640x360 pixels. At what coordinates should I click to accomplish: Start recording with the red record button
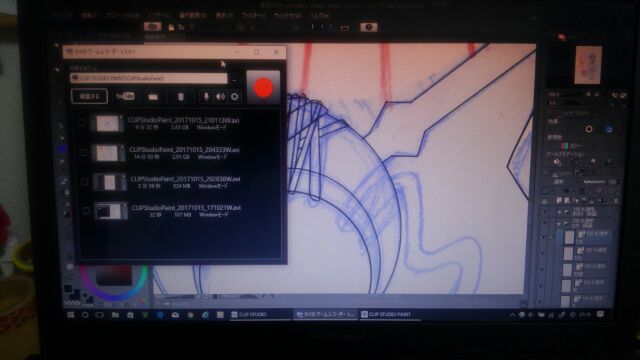263,88
